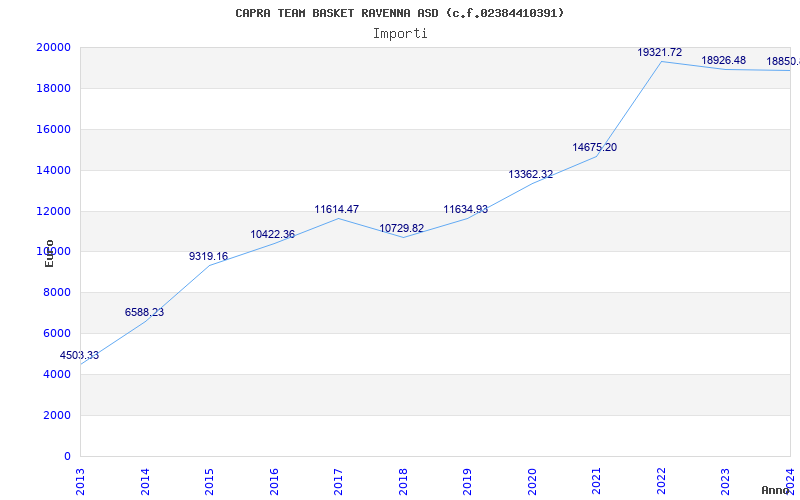
Task: Click the 19321.72 maximum value label
Action: (x=660, y=53)
